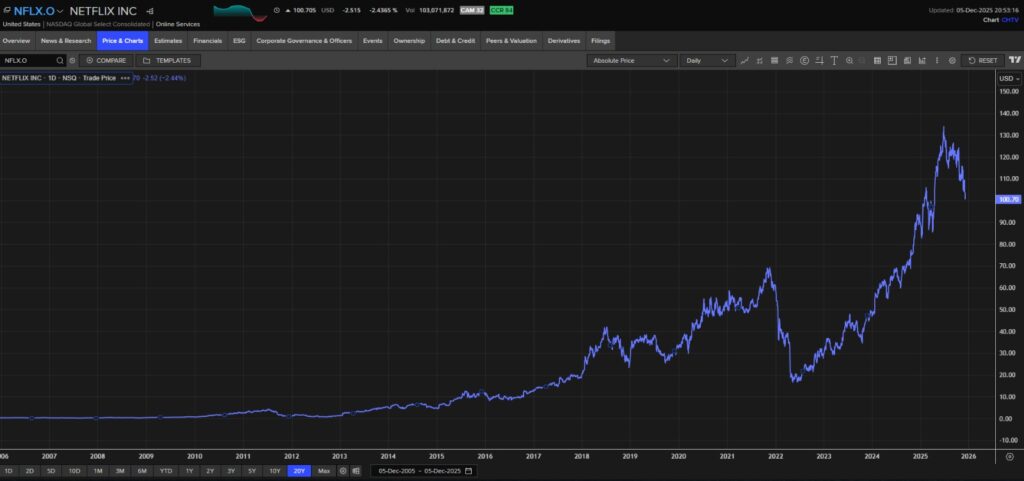Open the Peers & Valuation tab

[x=511, y=41]
